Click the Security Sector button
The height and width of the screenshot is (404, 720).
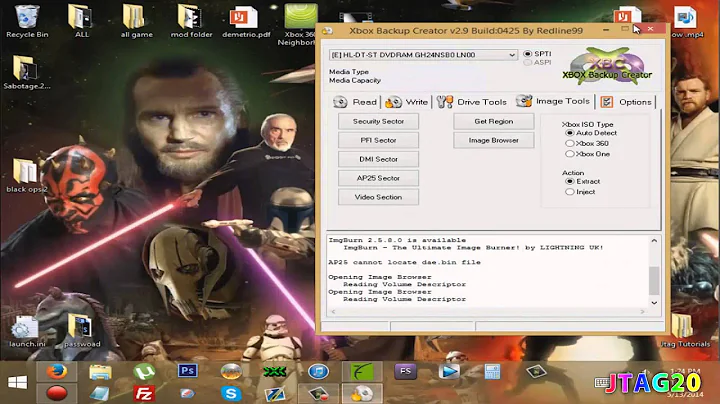click(x=378, y=121)
